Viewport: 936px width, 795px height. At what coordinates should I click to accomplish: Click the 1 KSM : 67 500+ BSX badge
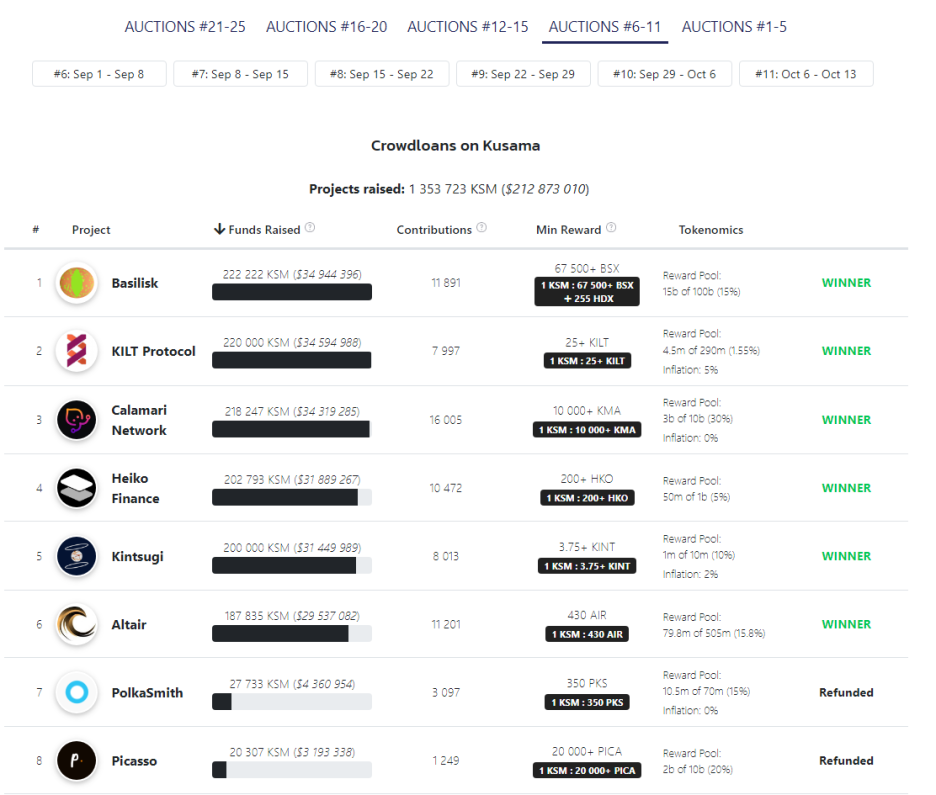587,291
